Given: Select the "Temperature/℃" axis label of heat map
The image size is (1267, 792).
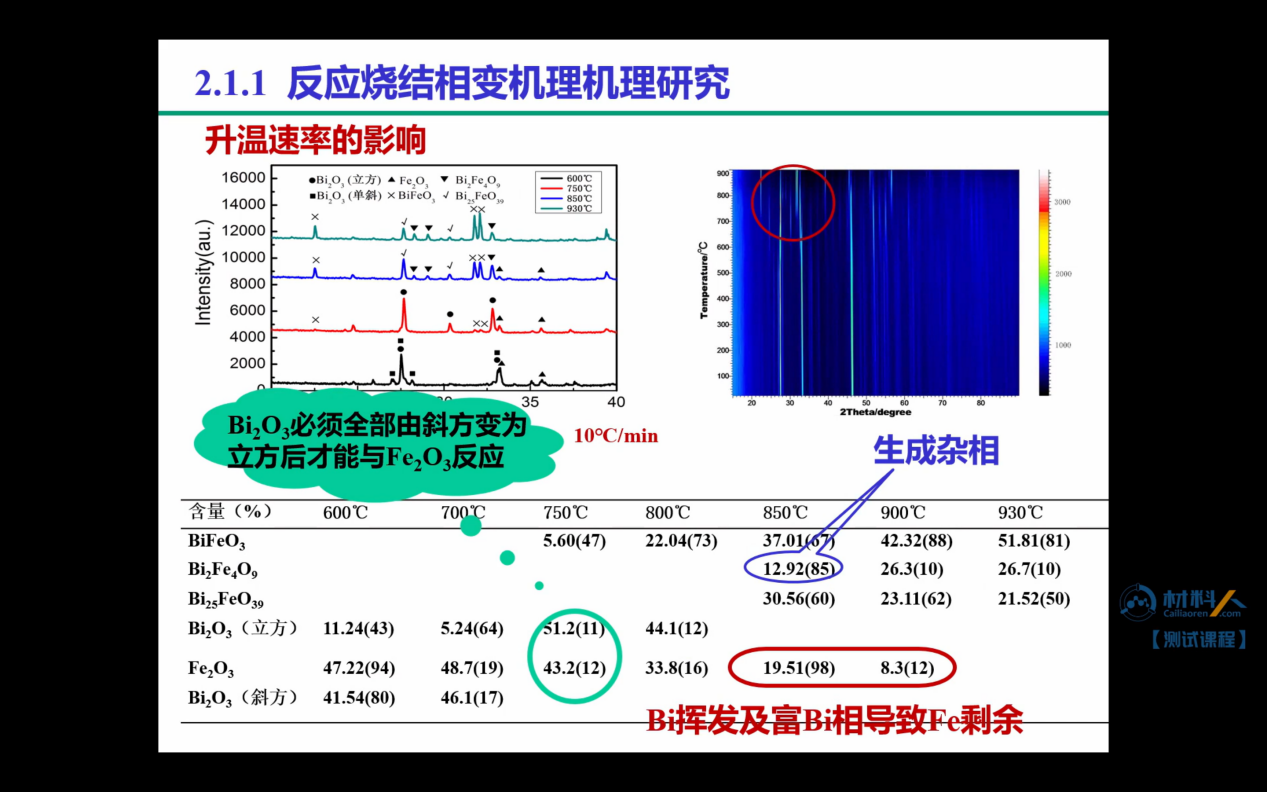Looking at the screenshot, I should (704, 280).
